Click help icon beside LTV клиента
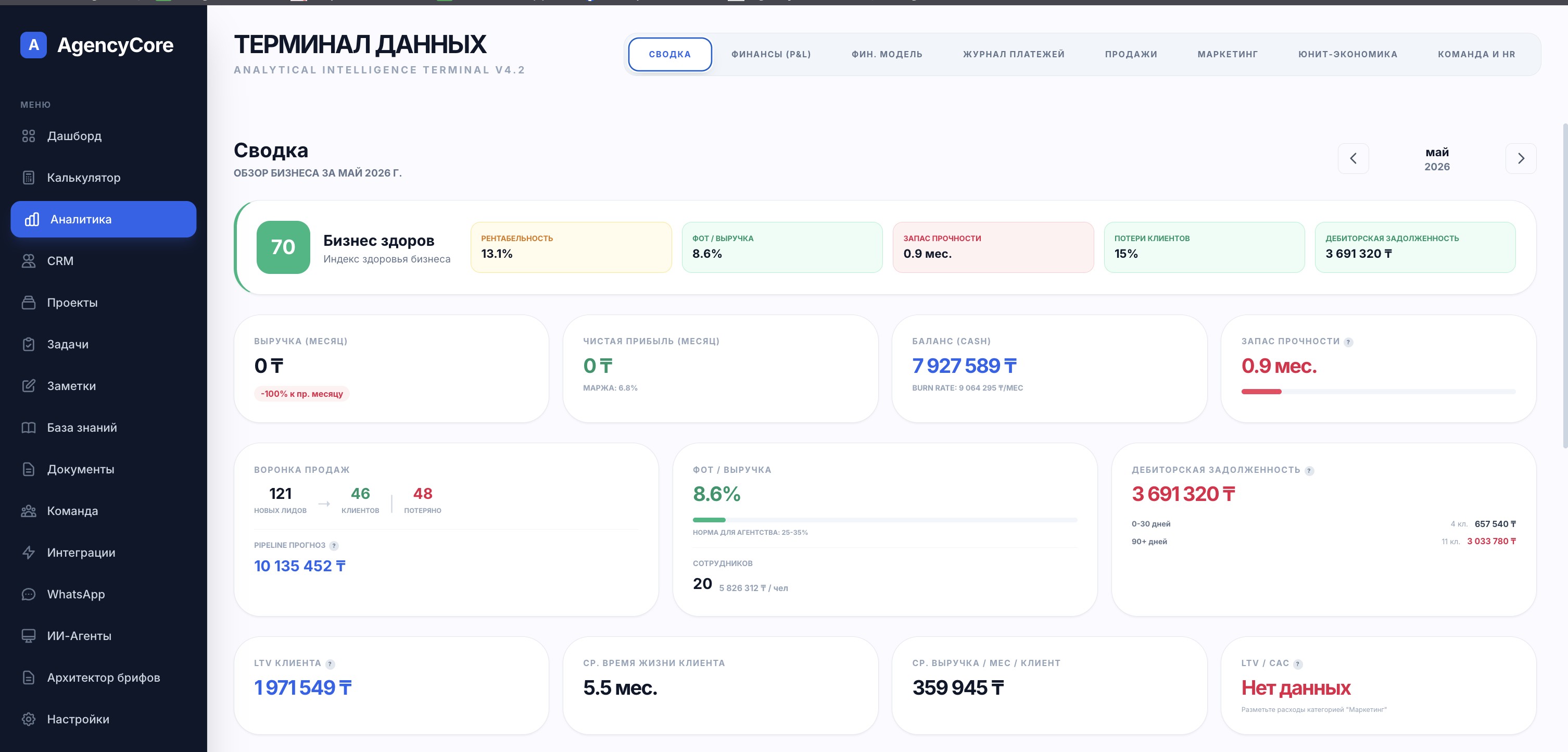 [x=330, y=663]
